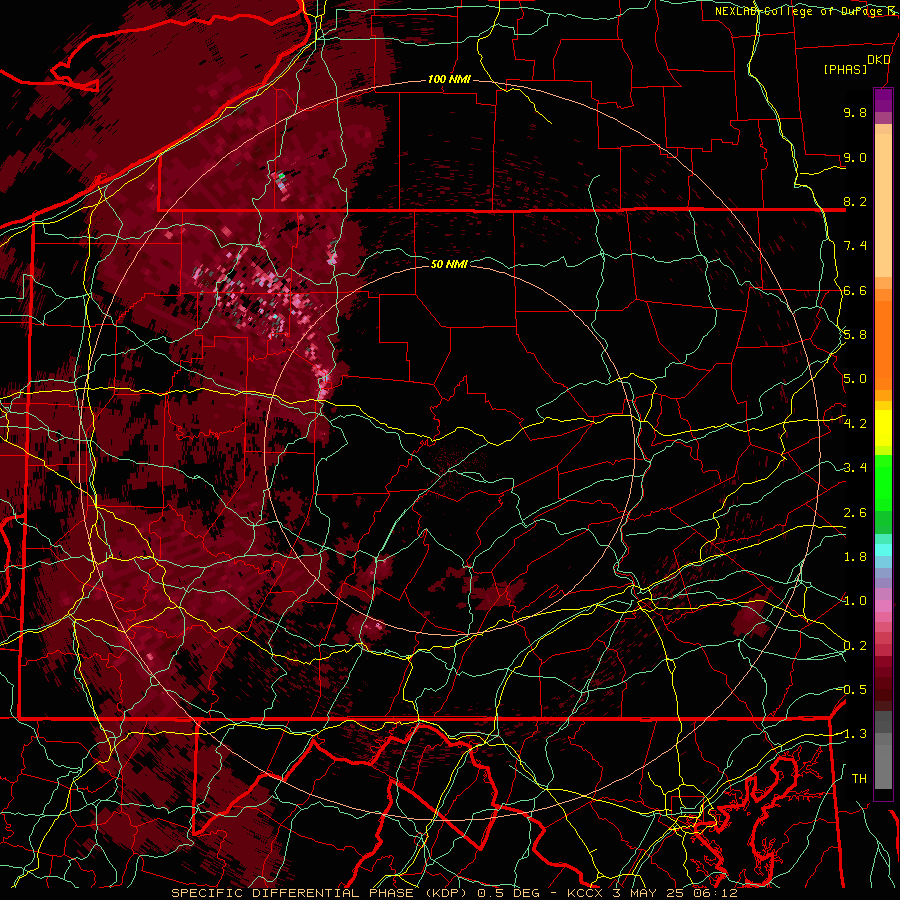This screenshot has height=900, width=900.
Task: Click the TH label on the color scale
Action: coord(859,779)
